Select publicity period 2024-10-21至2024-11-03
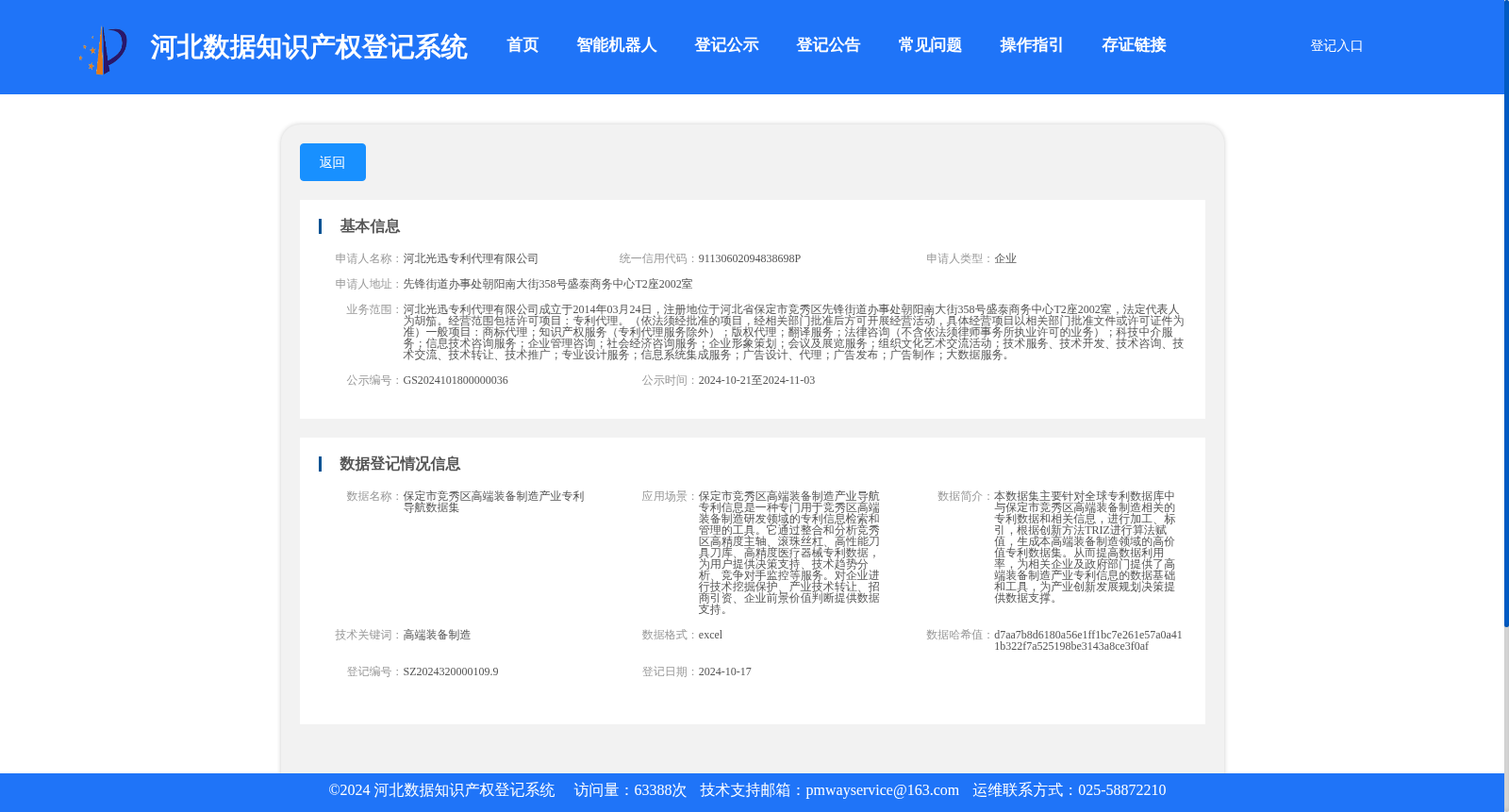This screenshot has height=812, width=1509. [x=756, y=380]
